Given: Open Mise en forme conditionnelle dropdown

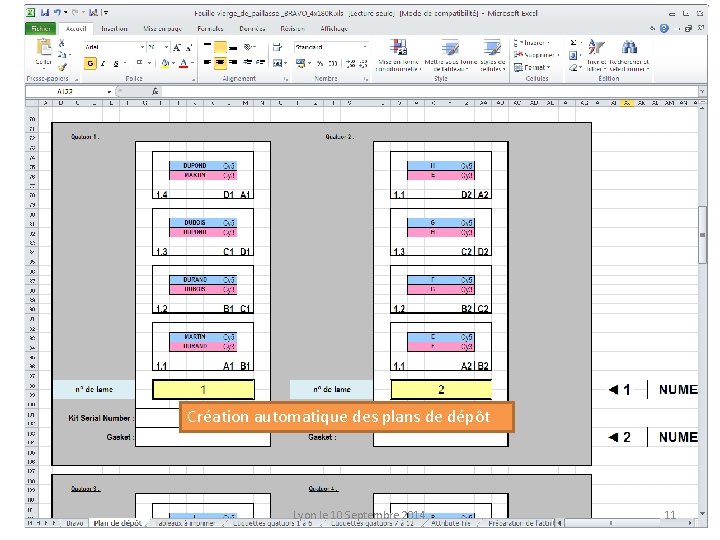Looking at the screenshot, I should coord(398,55).
